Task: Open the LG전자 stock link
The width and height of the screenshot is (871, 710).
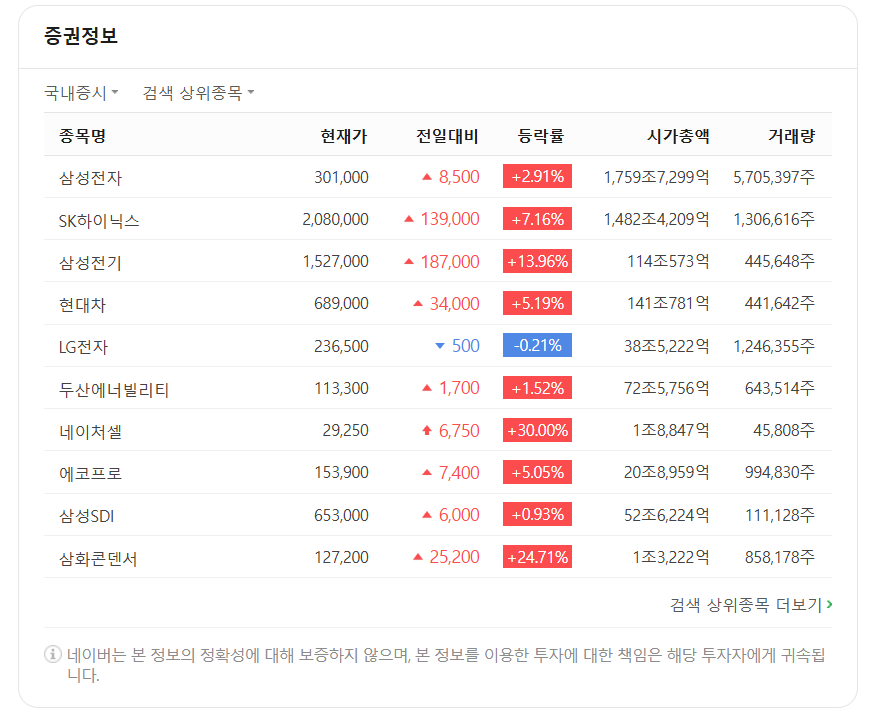Action: [83, 347]
